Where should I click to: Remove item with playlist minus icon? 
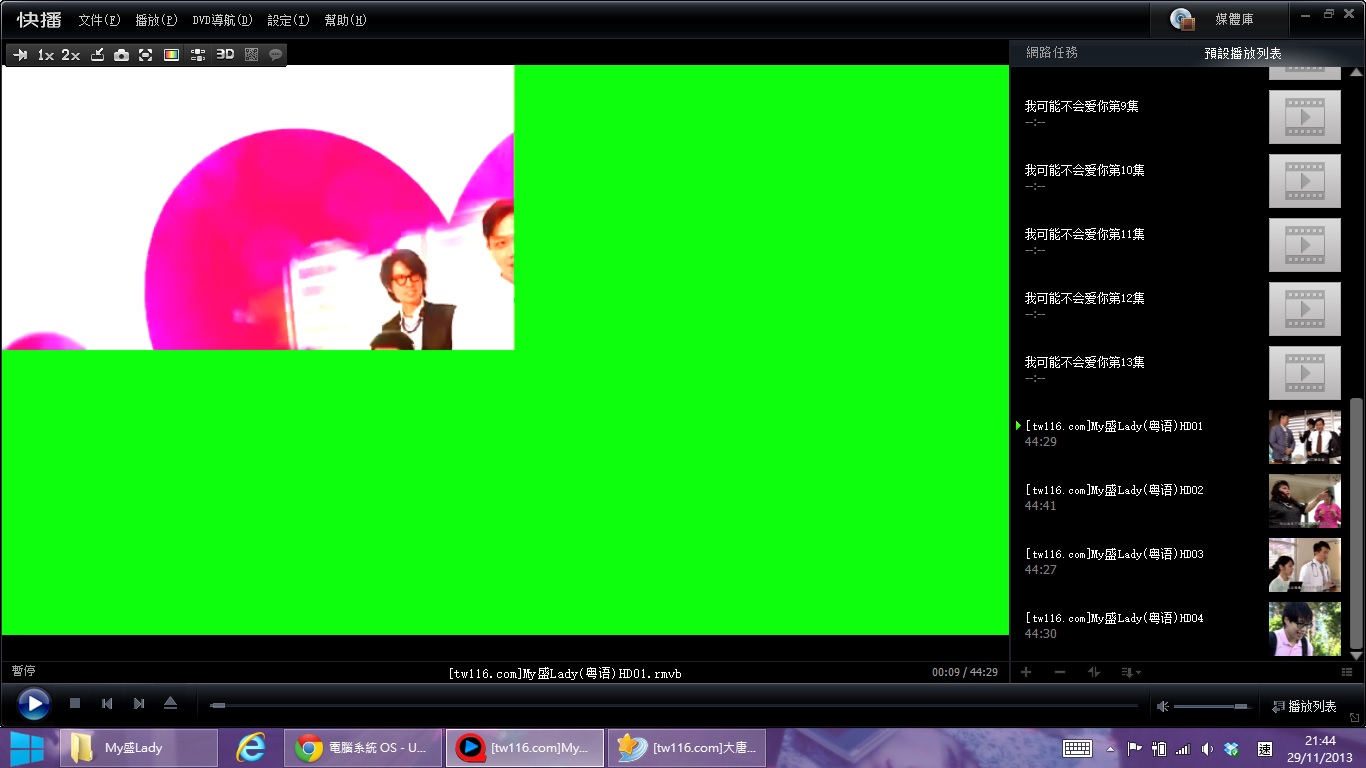[1060, 672]
